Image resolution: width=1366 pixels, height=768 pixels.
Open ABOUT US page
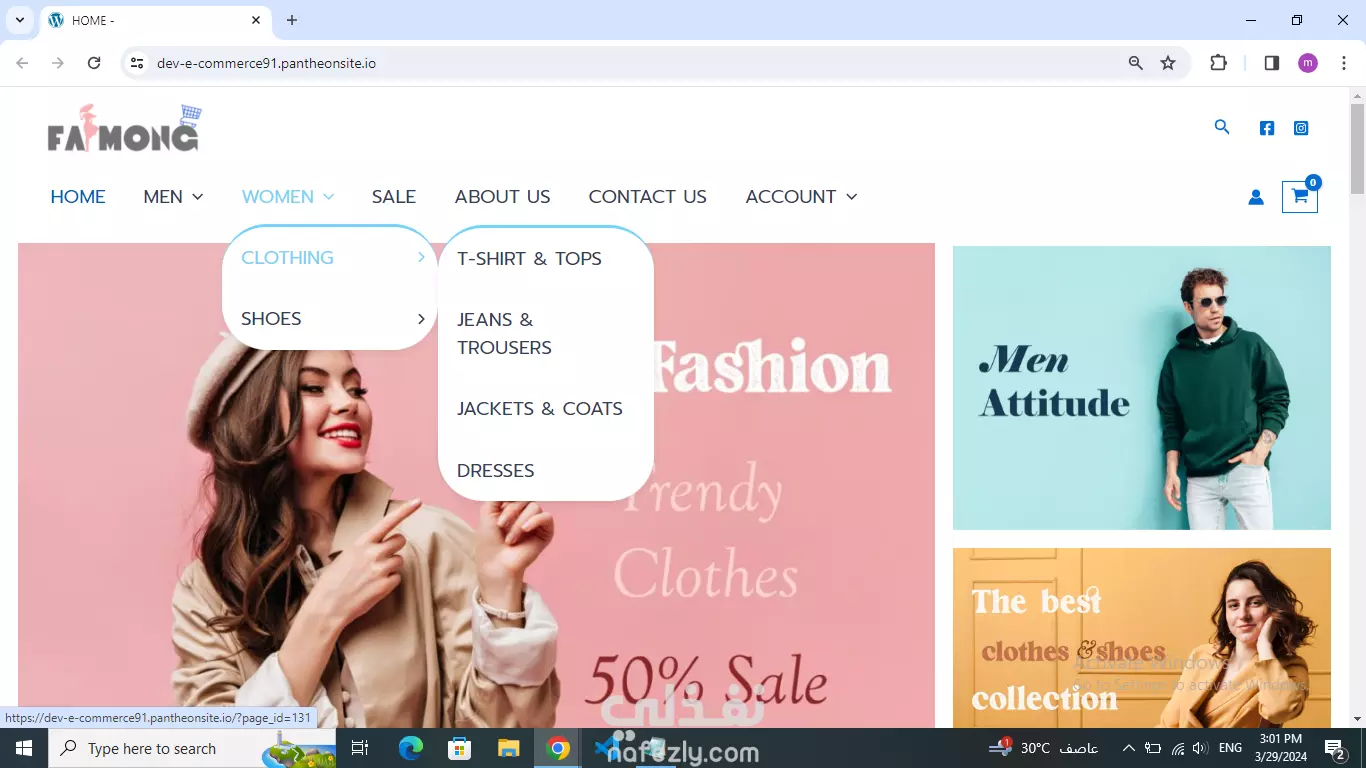(503, 197)
